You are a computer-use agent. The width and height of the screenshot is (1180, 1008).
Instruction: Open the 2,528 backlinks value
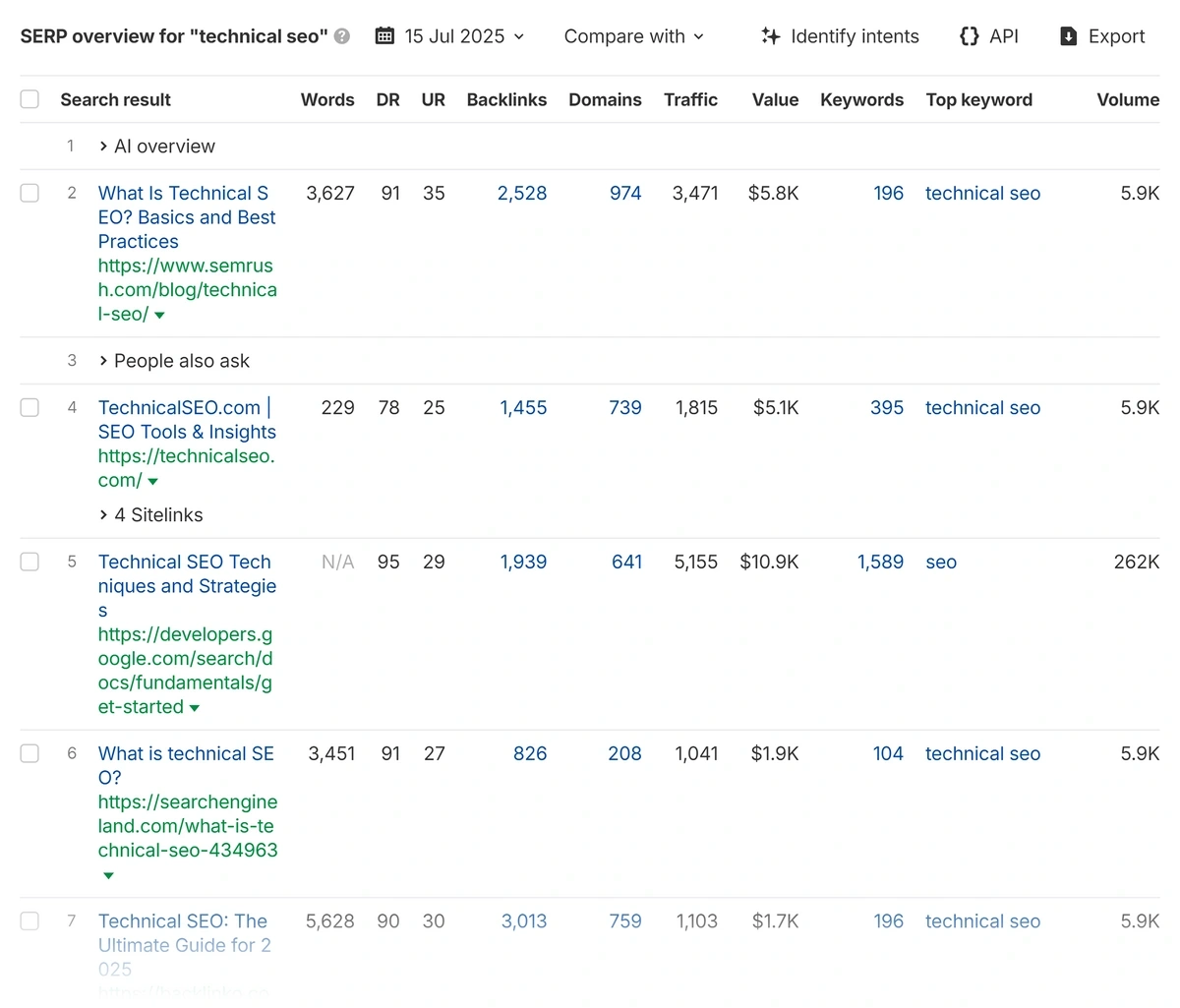click(x=522, y=194)
